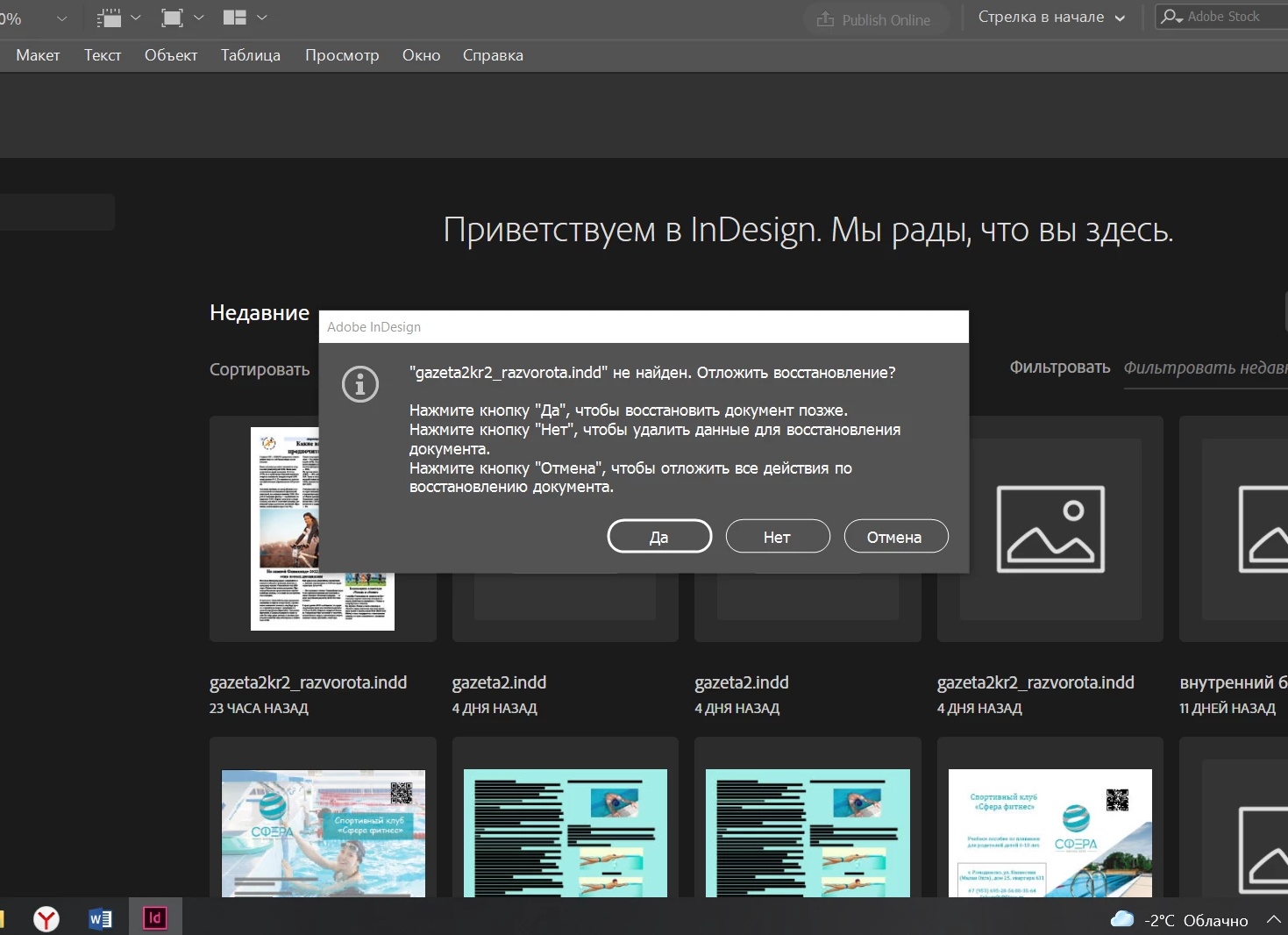Expand the View Options dropdown arrow
Viewport: 1288px width, 935px height.
(135, 18)
